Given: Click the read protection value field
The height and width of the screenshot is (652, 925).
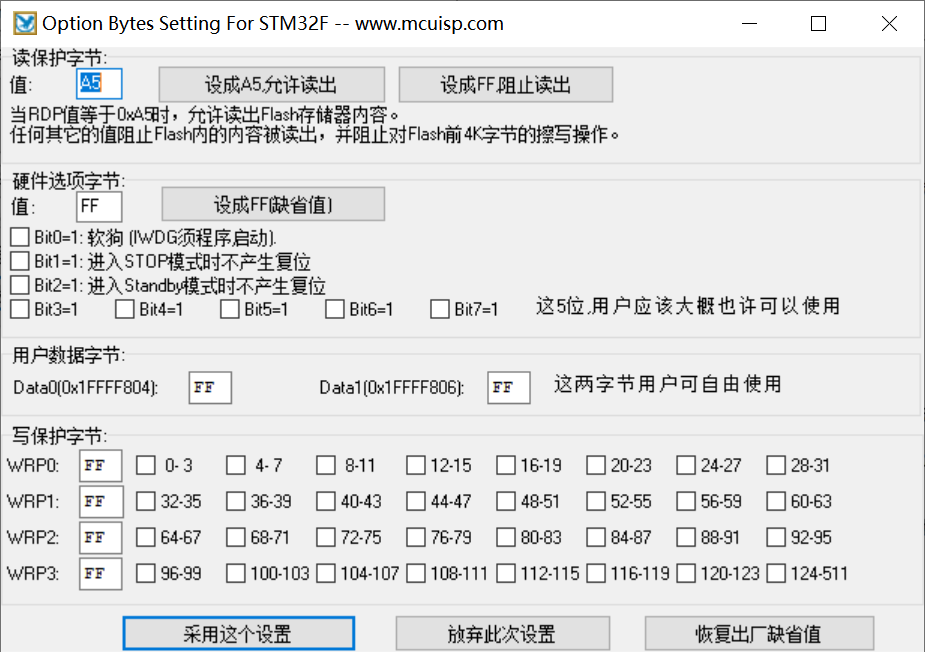Looking at the screenshot, I should [x=99, y=84].
